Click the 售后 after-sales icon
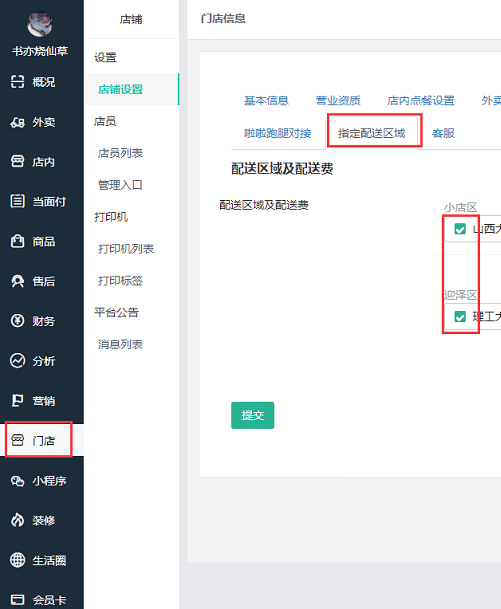The image size is (501, 609). click(x=17, y=281)
